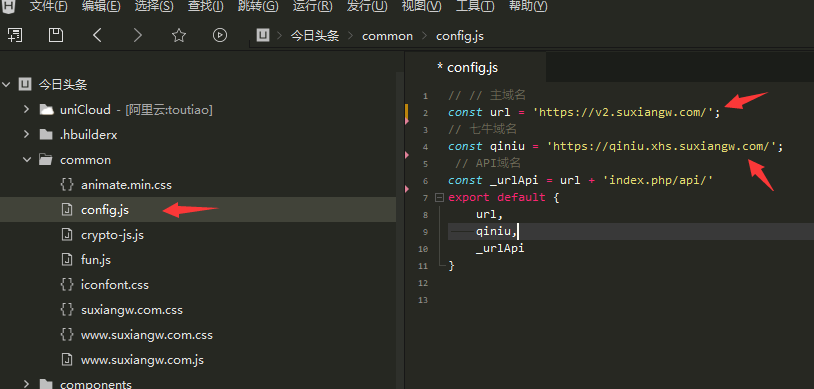Select common in the breadcrumb
The width and height of the screenshot is (814, 389).
[387, 36]
